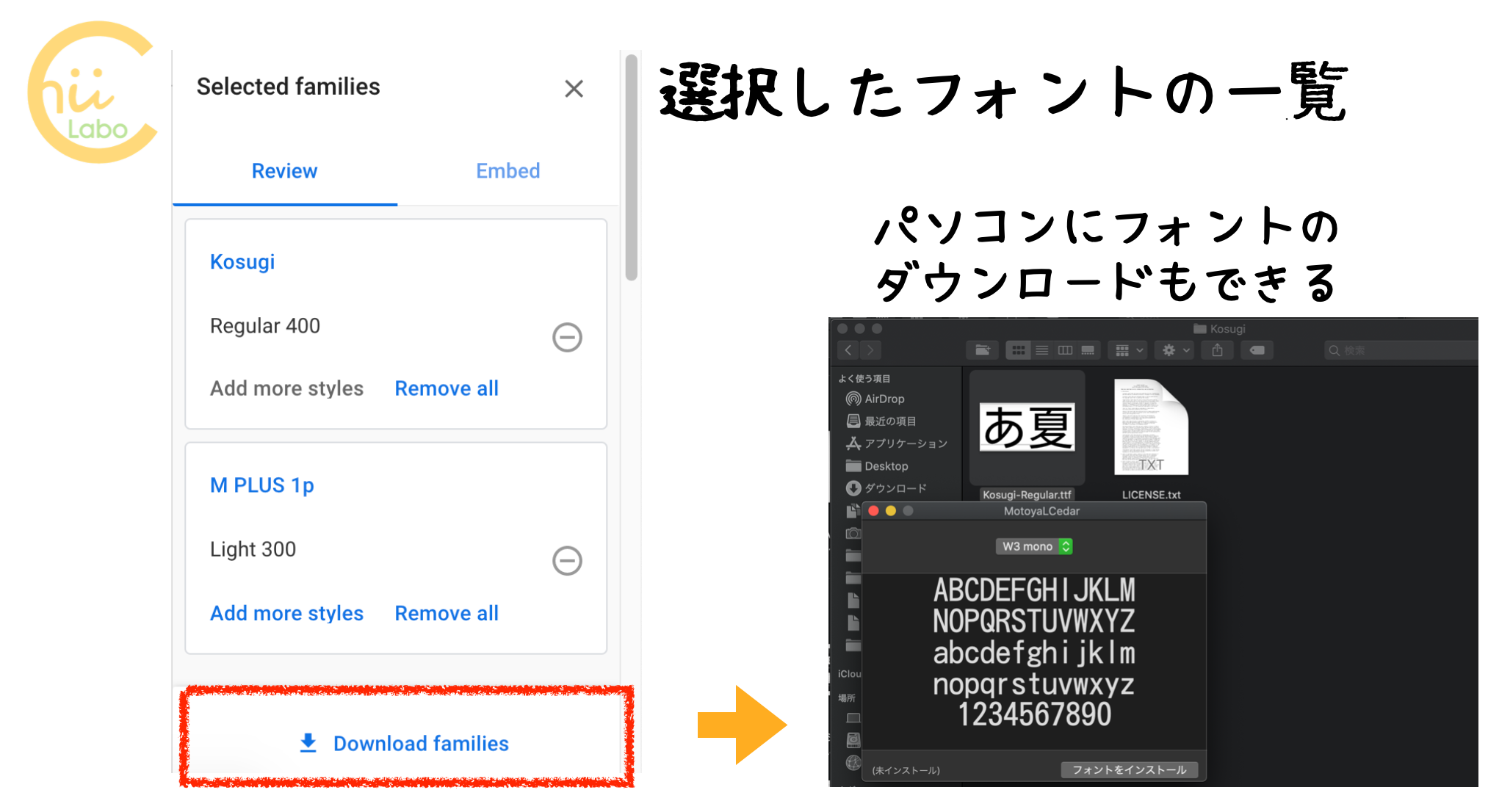Switch Finder to list view
The width and height of the screenshot is (1488, 812).
coord(1042,350)
